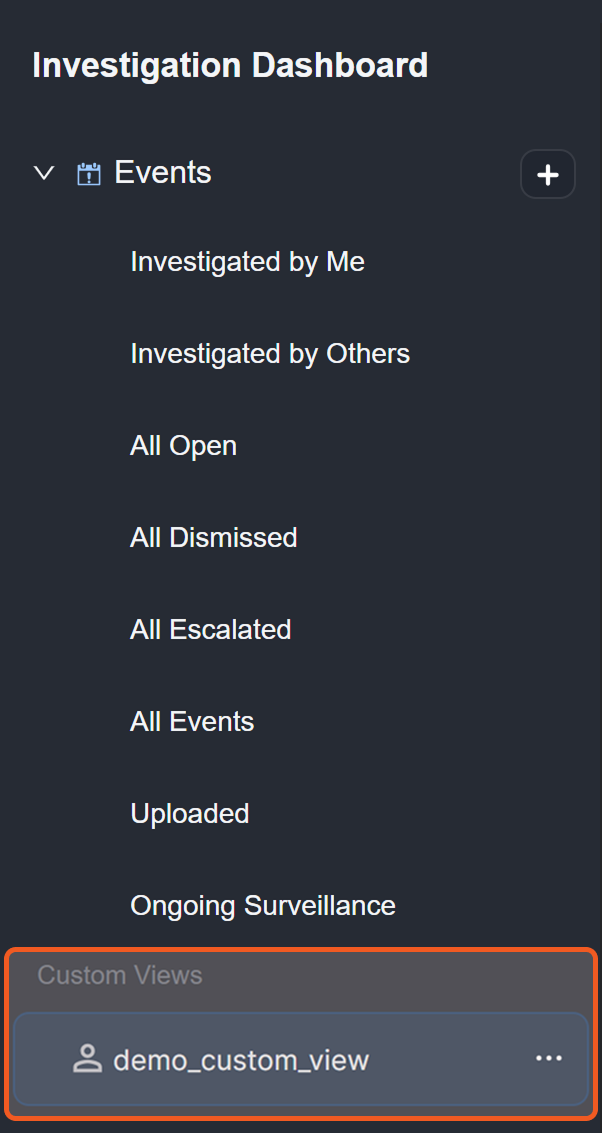Open the Investigated by Others view
The image size is (602, 1133).
click(x=270, y=354)
